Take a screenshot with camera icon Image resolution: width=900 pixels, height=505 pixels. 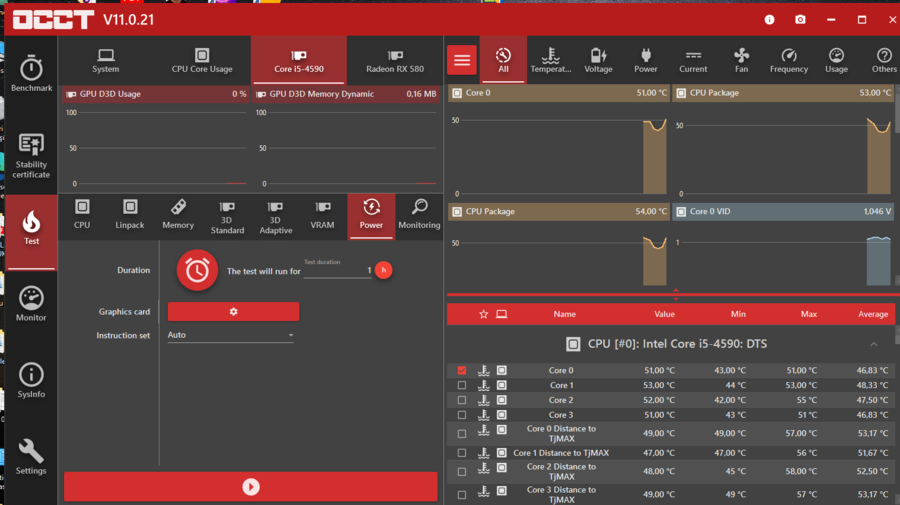coord(800,20)
